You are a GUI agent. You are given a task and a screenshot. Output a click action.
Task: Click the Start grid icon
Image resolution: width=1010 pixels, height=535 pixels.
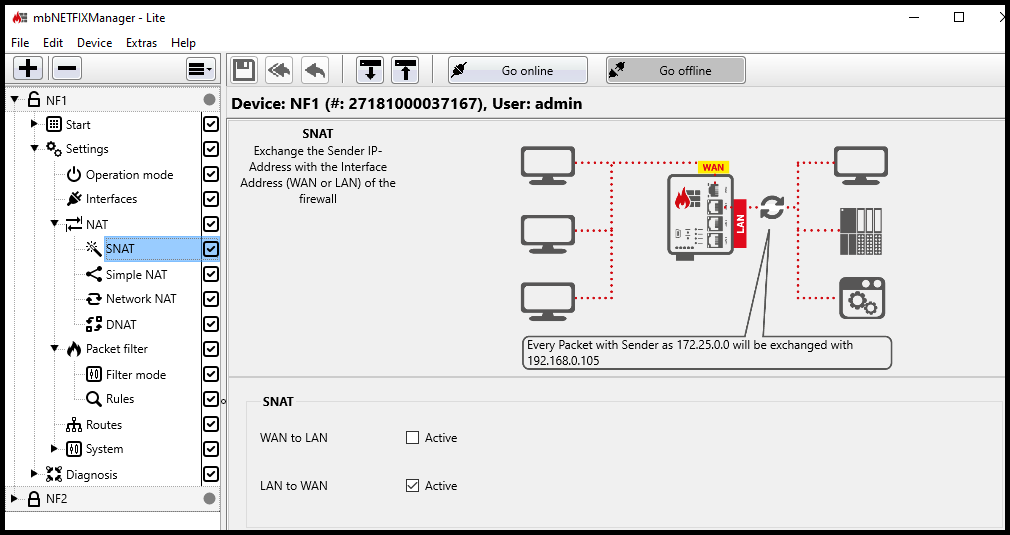click(54, 124)
